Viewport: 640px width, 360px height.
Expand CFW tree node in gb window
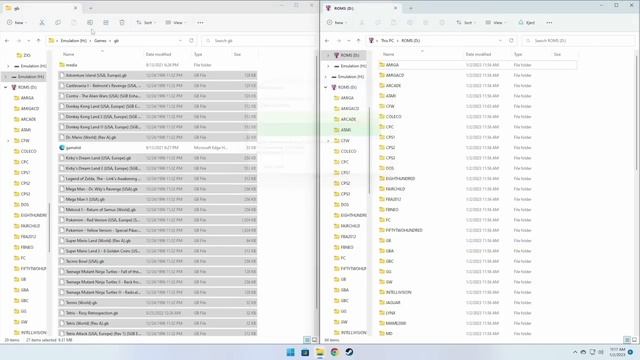click(x=8, y=141)
